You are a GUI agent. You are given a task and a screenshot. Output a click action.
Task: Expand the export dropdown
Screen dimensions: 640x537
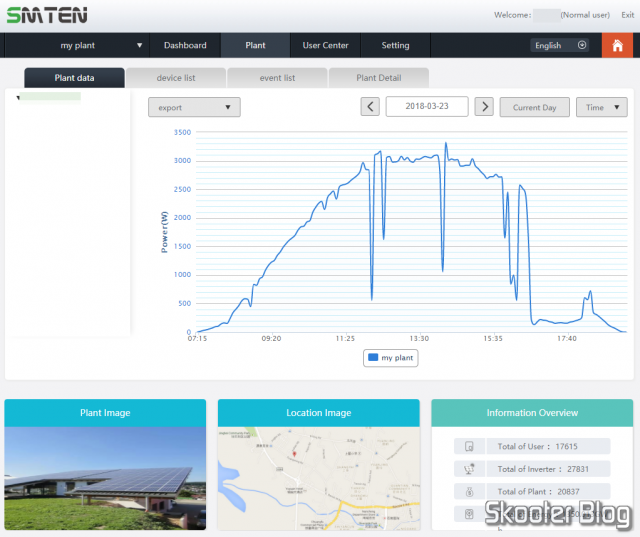click(x=194, y=107)
